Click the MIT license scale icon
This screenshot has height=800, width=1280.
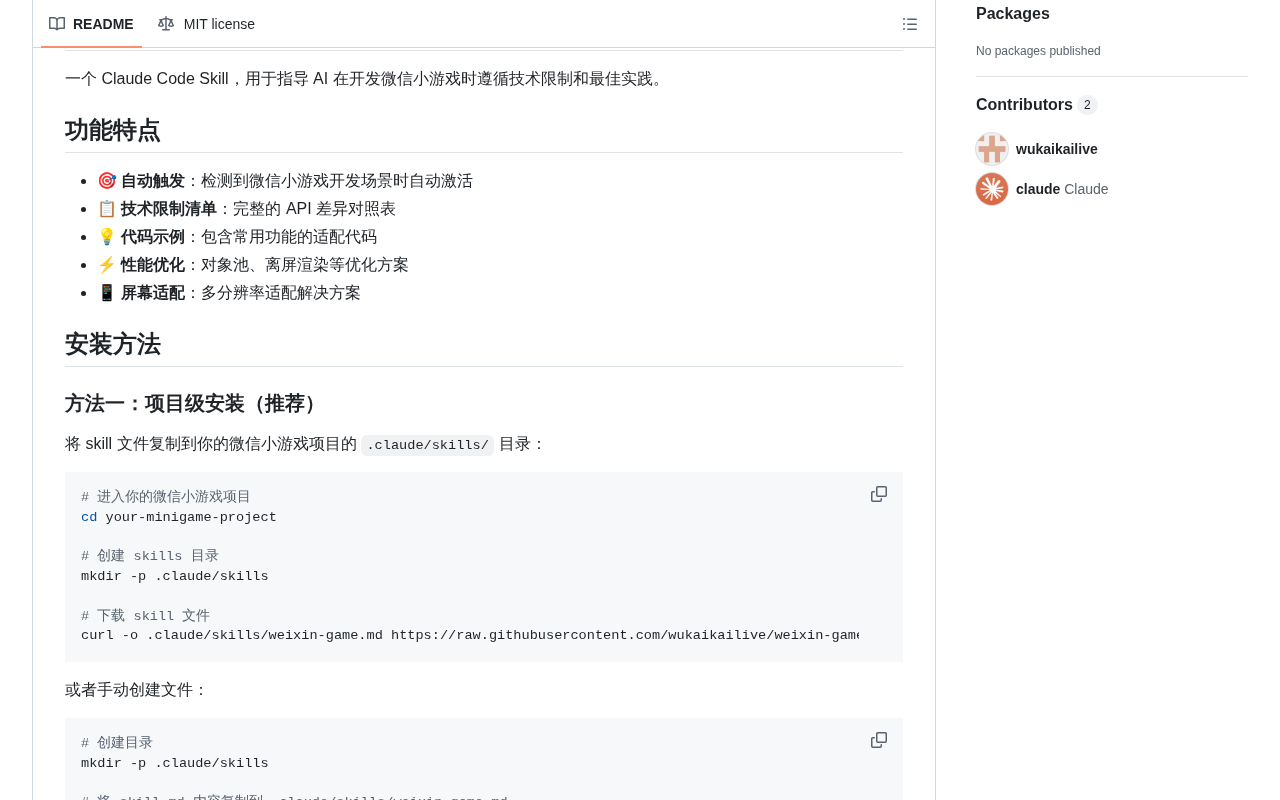click(166, 24)
